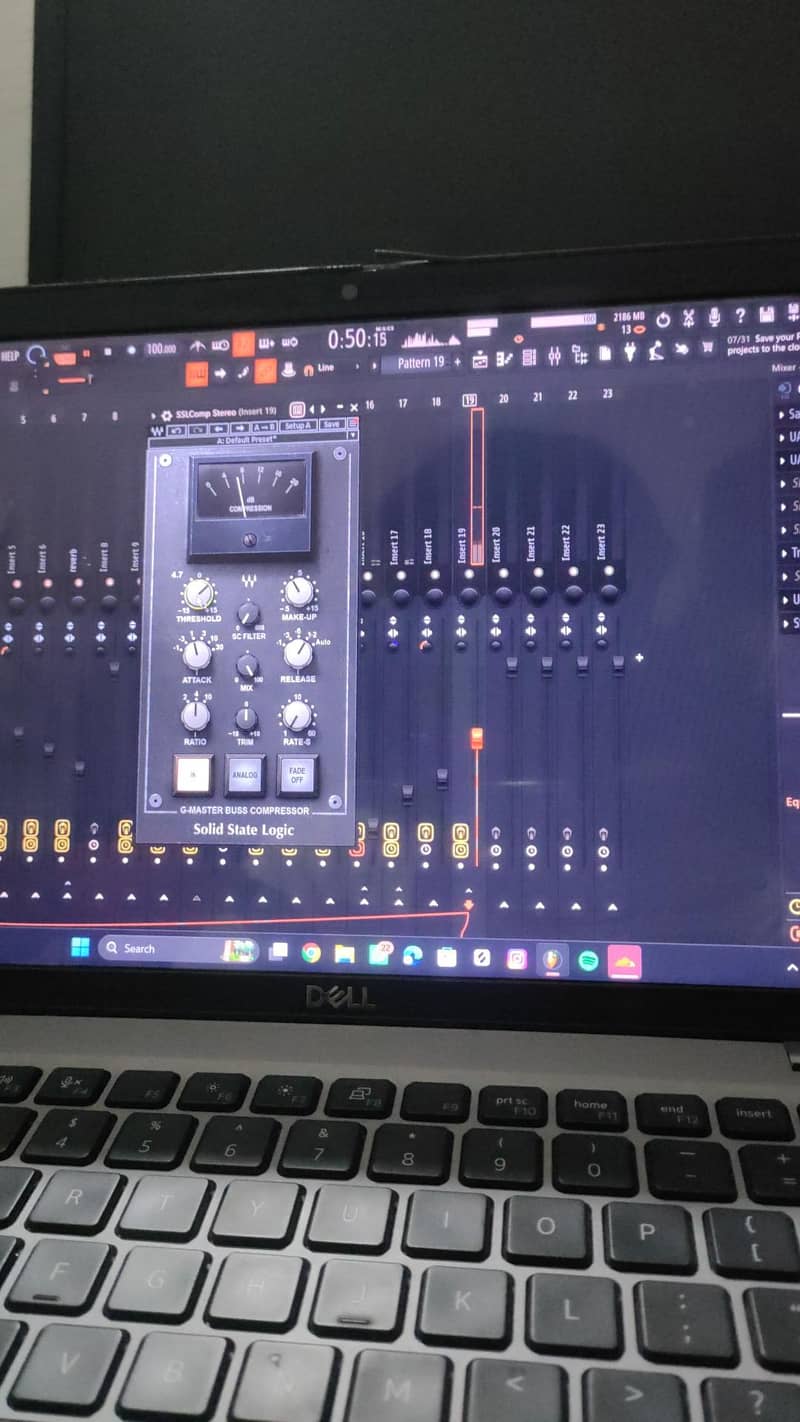800x1422 pixels.
Task: Click the ATTACK knob
Action: [x=196, y=655]
